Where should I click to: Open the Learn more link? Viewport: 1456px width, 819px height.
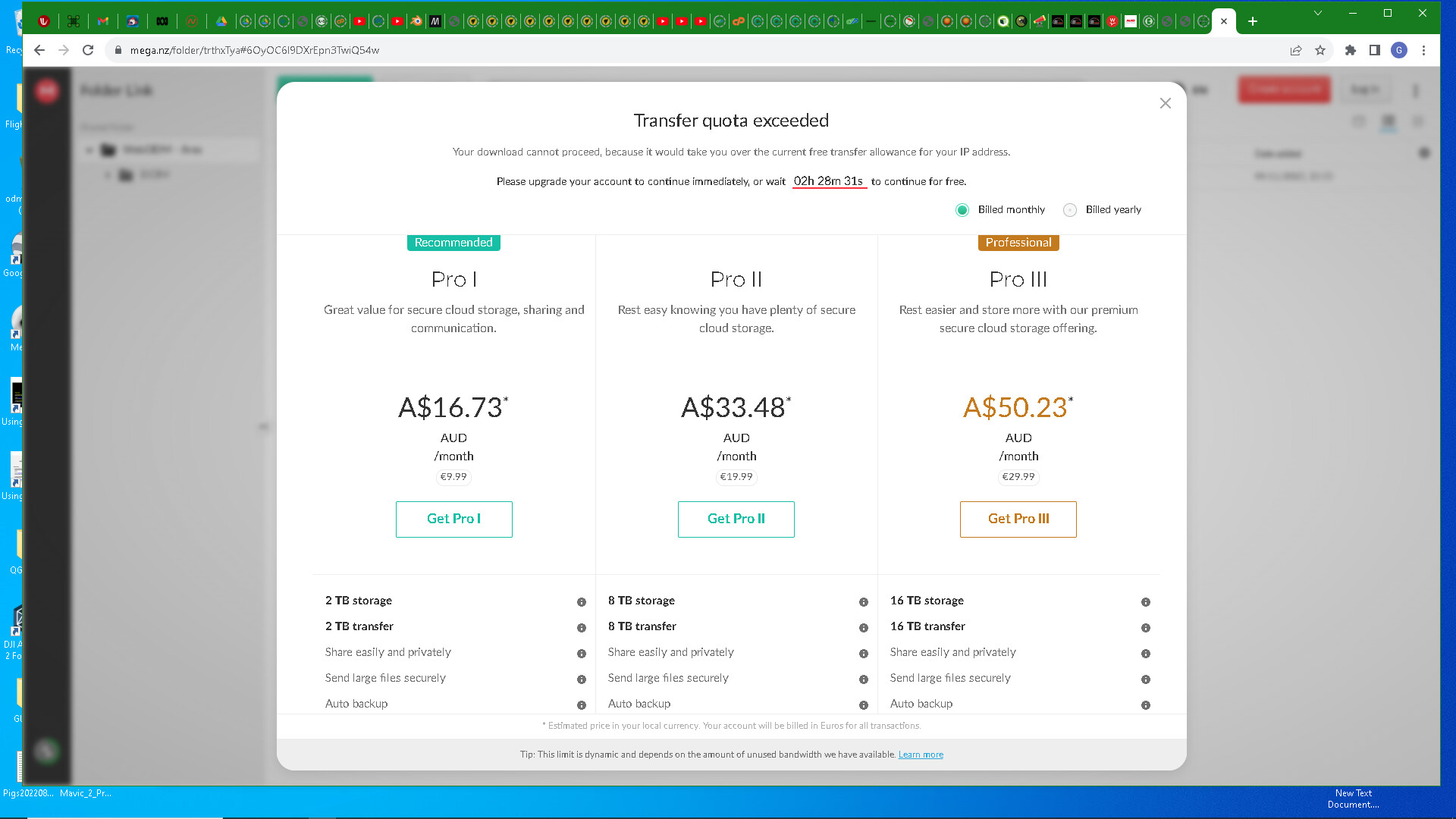921,755
